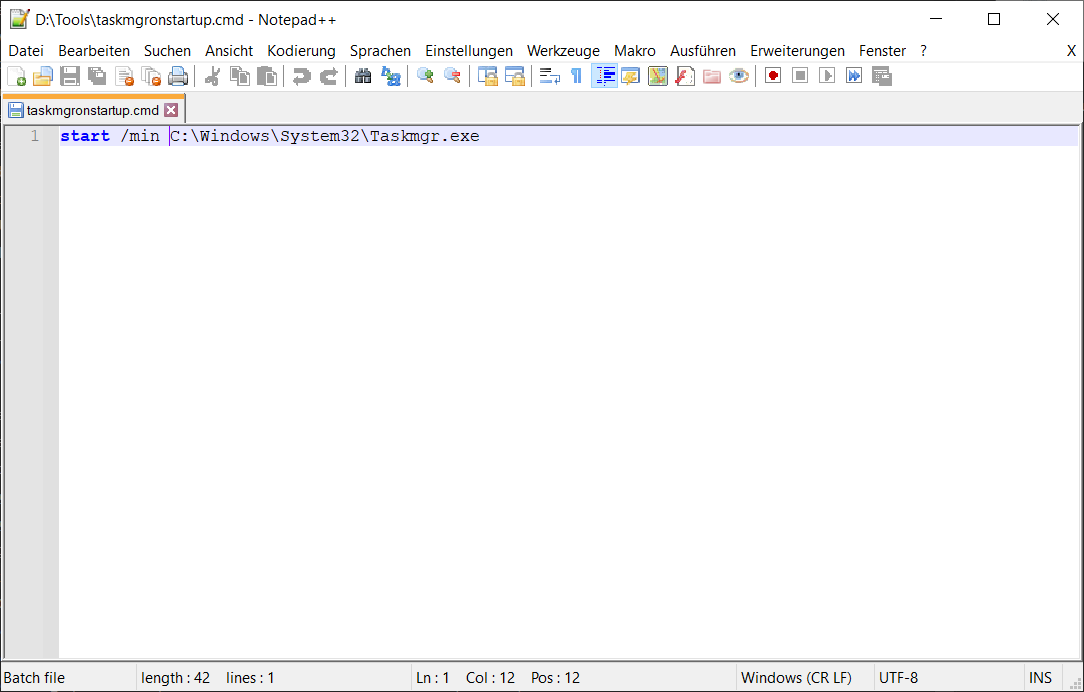Screen dimensions: 1084x692
Task: Toggle the indent guide button
Action: pos(604,76)
